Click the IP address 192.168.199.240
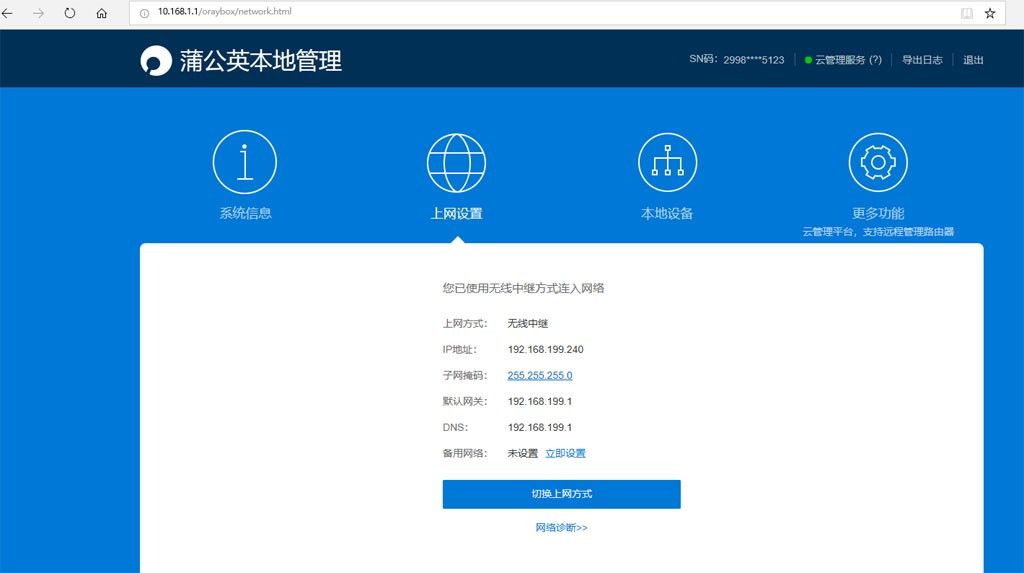The height and width of the screenshot is (573, 1024). tap(545, 350)
